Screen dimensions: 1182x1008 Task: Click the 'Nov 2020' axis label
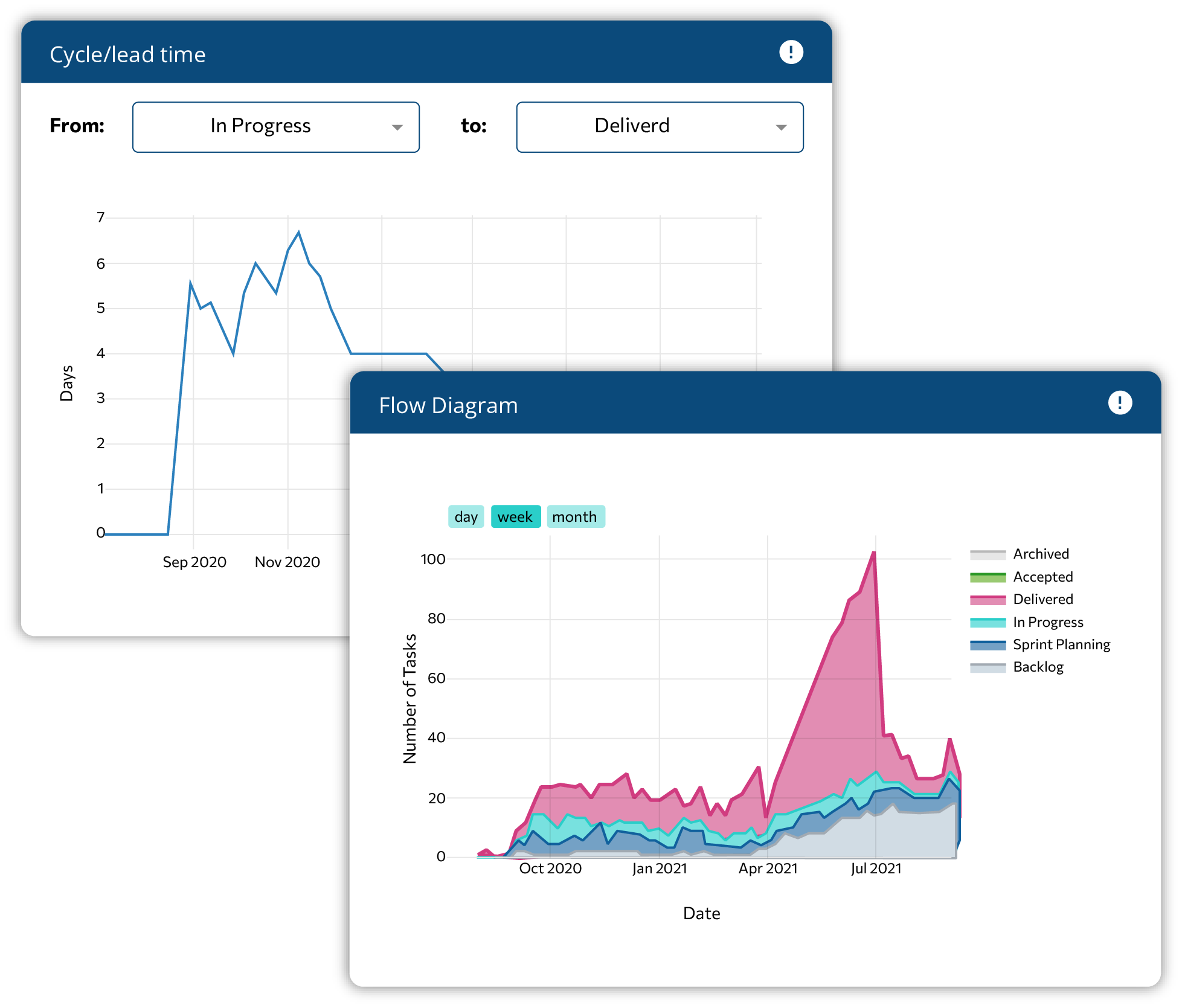[287, 562]
